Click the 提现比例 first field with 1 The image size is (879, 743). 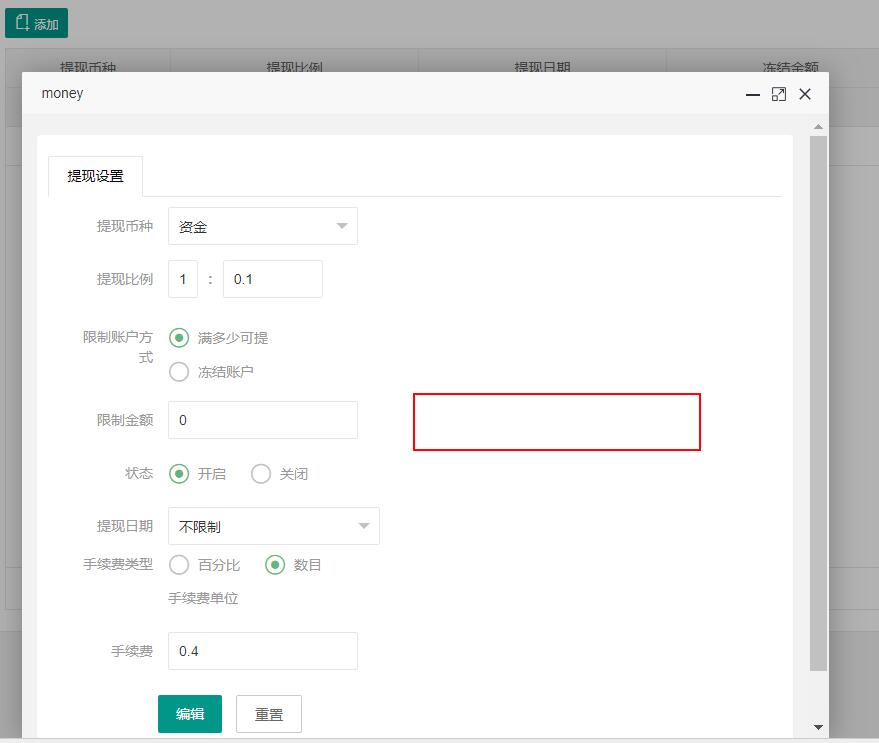tap(183, 279)
